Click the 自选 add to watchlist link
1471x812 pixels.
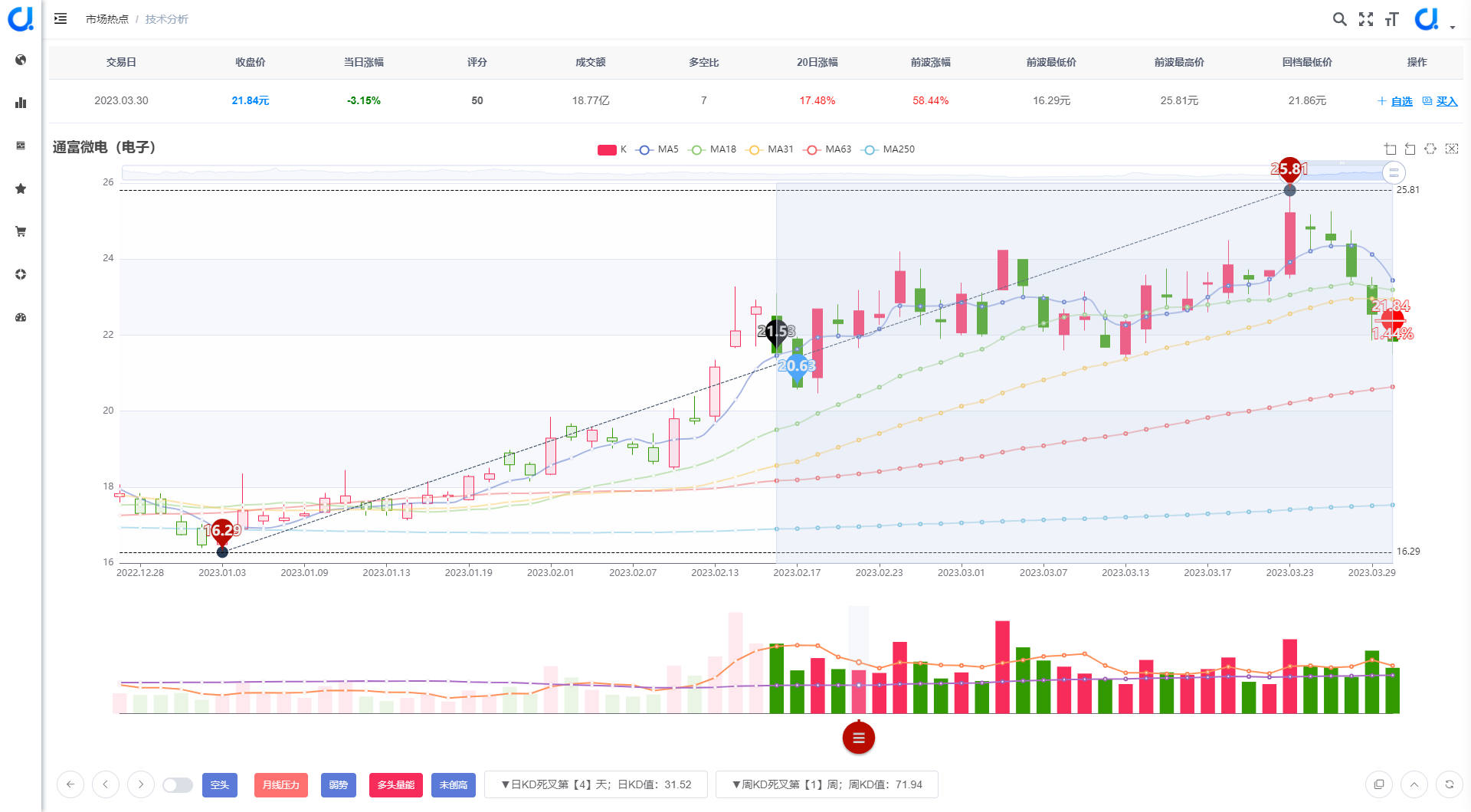click(1395, 101)
